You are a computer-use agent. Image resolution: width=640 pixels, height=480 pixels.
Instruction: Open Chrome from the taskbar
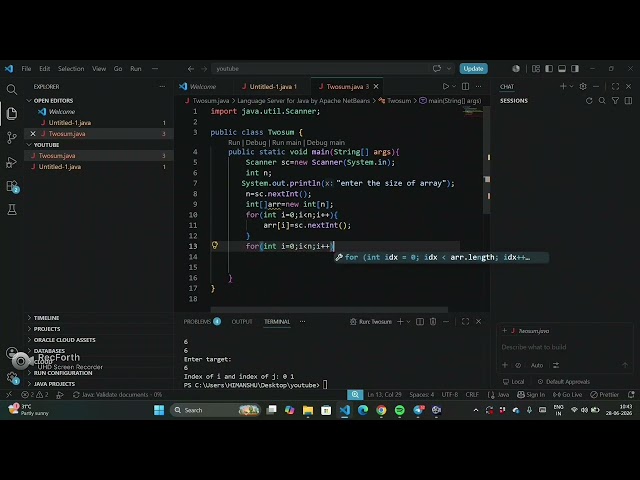tap(381, 410)
